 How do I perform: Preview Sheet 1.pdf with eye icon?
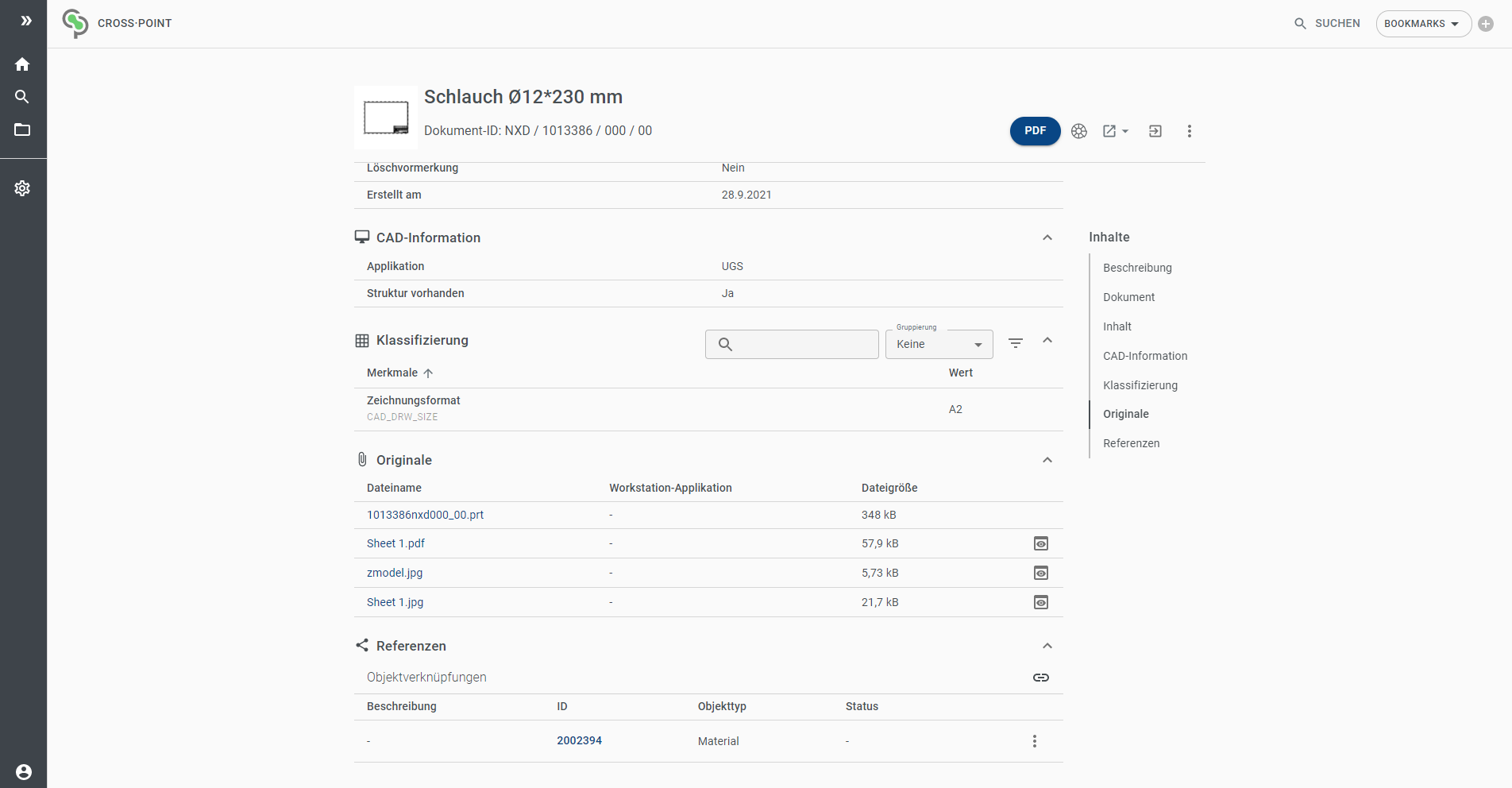[x=1041, y=543]
